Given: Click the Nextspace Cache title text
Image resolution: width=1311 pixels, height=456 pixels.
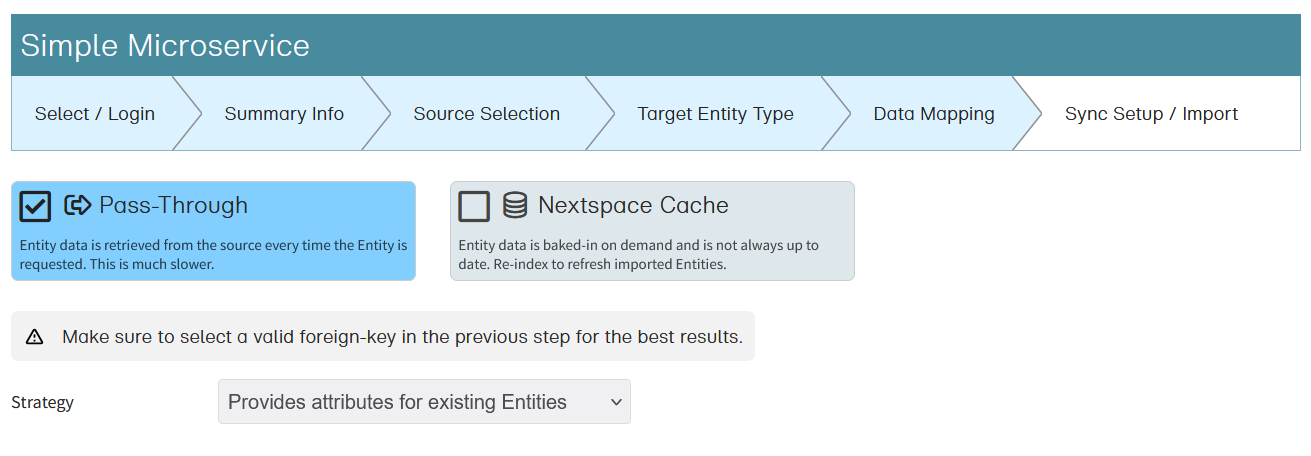Looking at the screenshot, I should [633, 206].
